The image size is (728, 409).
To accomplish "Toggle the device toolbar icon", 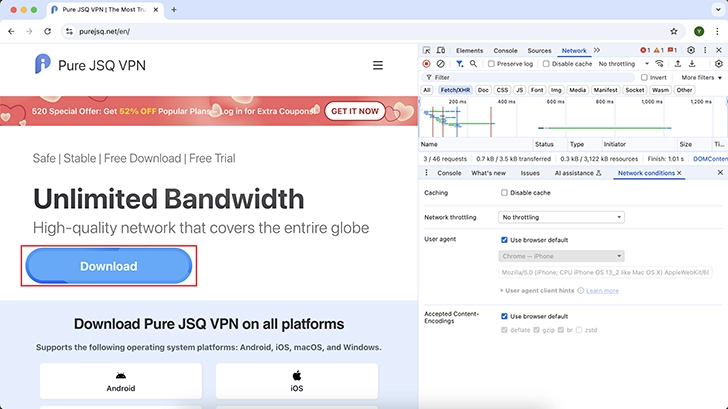I will (x=441, y=50).
